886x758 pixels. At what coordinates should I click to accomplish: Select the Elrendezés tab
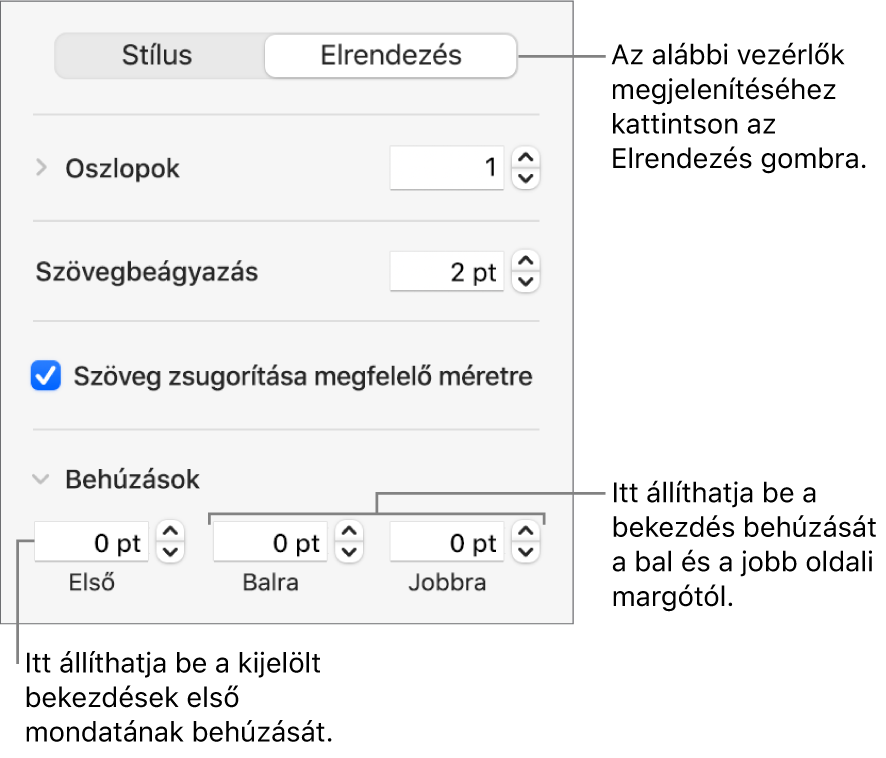tap(391, 55)
